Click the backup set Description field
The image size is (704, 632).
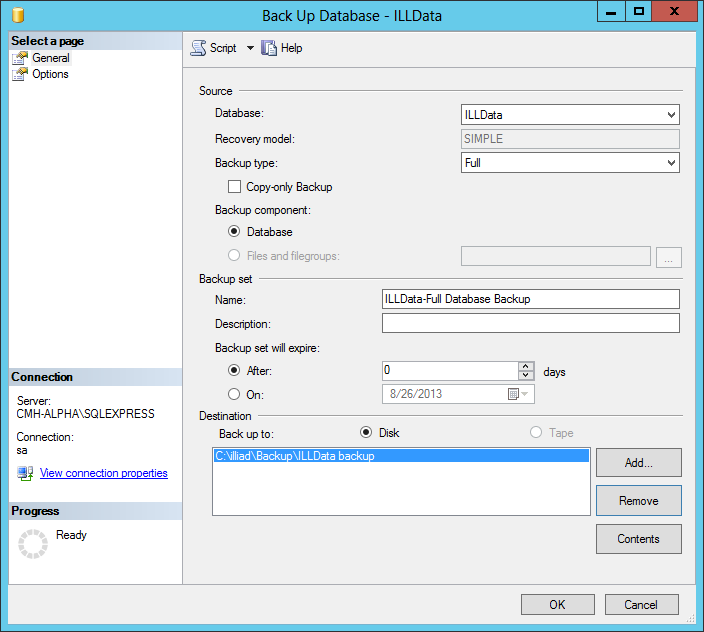[530, 323]
